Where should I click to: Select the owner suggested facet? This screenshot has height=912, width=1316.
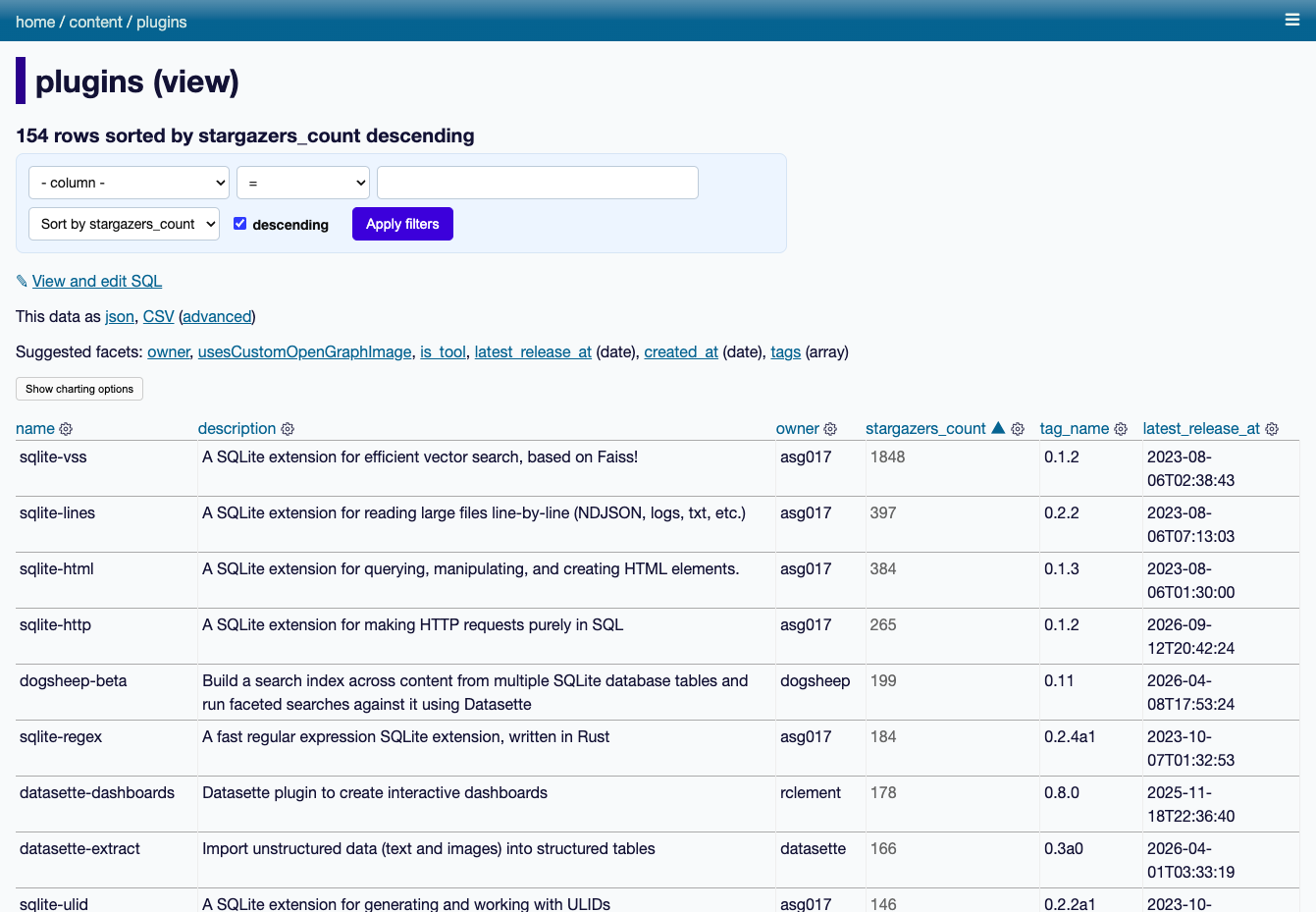(169, 351)
